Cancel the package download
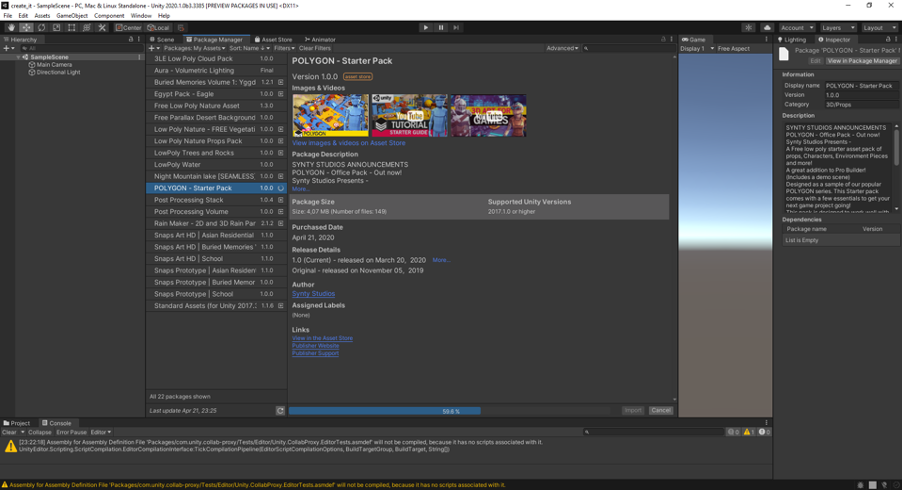The width and height of the screenshot is (902, 490). (660, 411)
